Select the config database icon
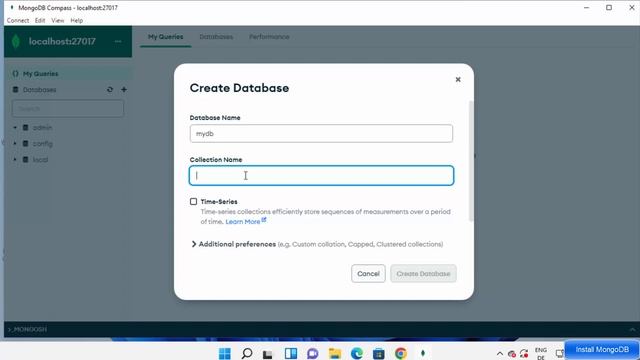This screenshot has height=360, width=640. click(26, 144)
